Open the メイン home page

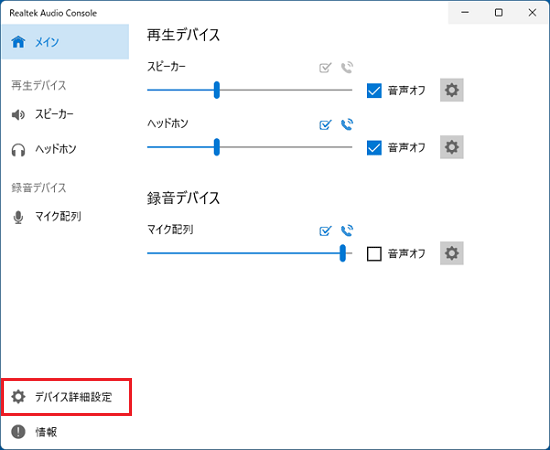tap(66, 42)
